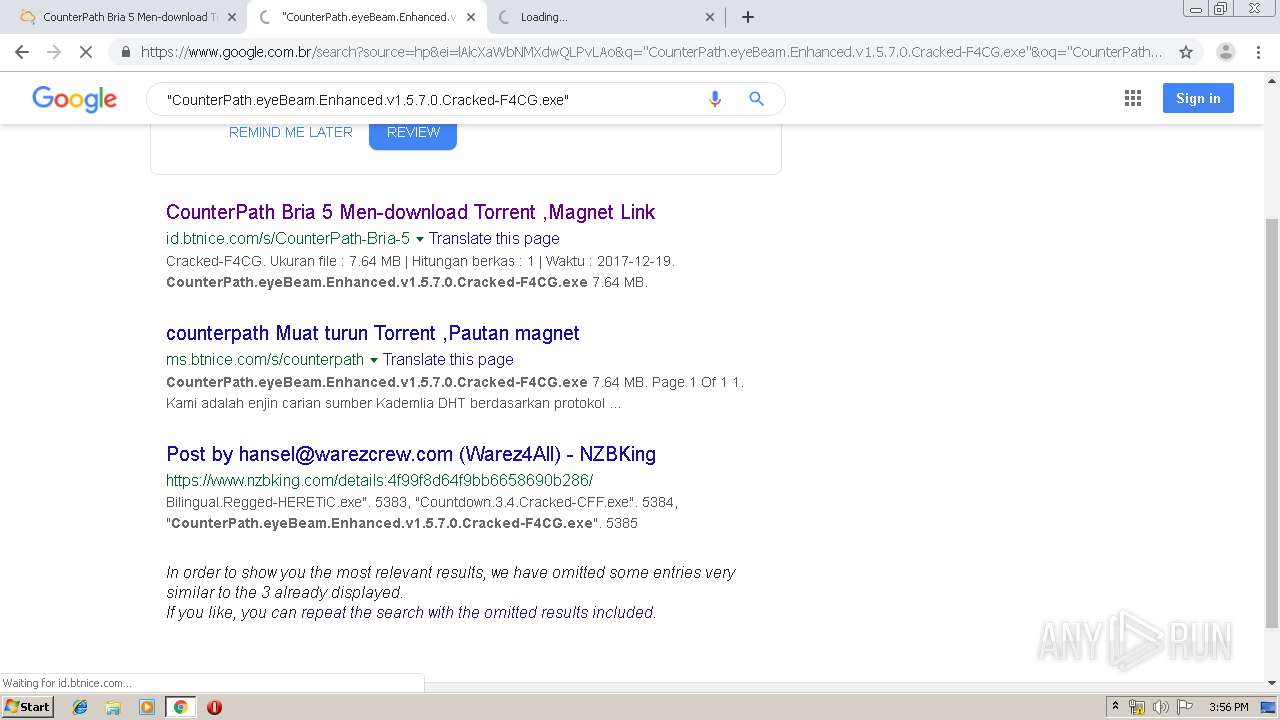Expand options arrow beside id.btnice.com URL

click(x=420, y=239)
